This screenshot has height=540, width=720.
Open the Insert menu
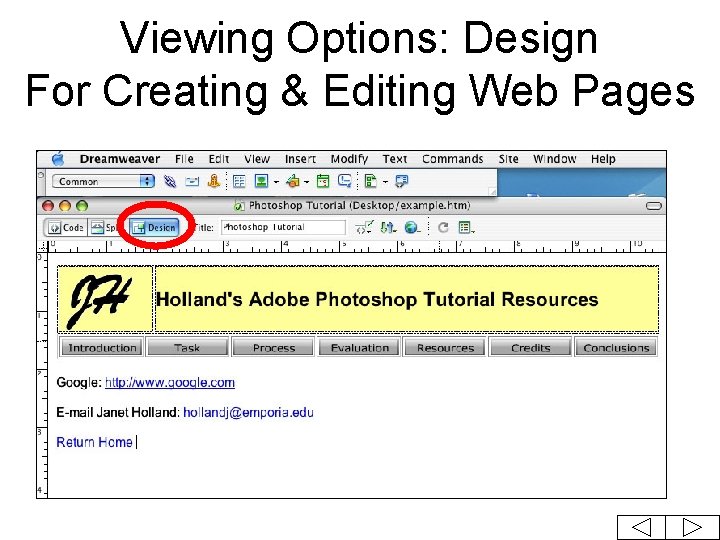coord(300,159)
